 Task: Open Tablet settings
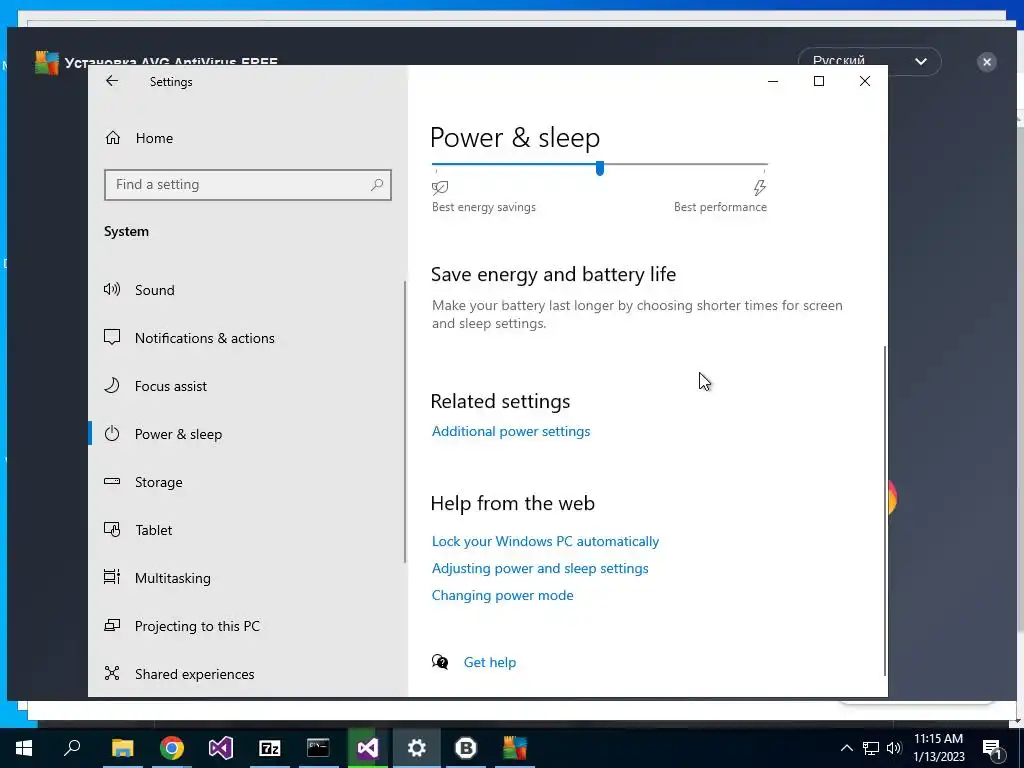point(153,530)
